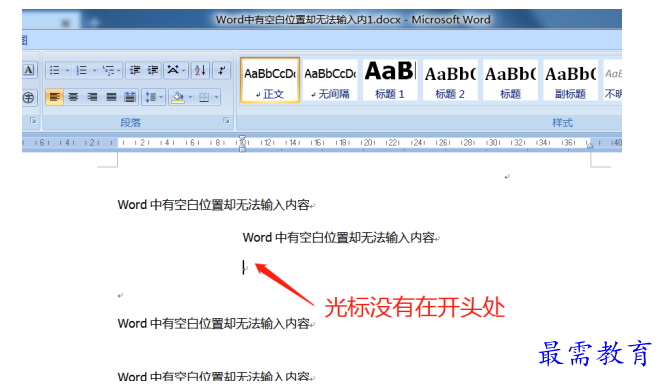Toggle align text right
This screenshot has height=385, width=660.
[92, 97]
